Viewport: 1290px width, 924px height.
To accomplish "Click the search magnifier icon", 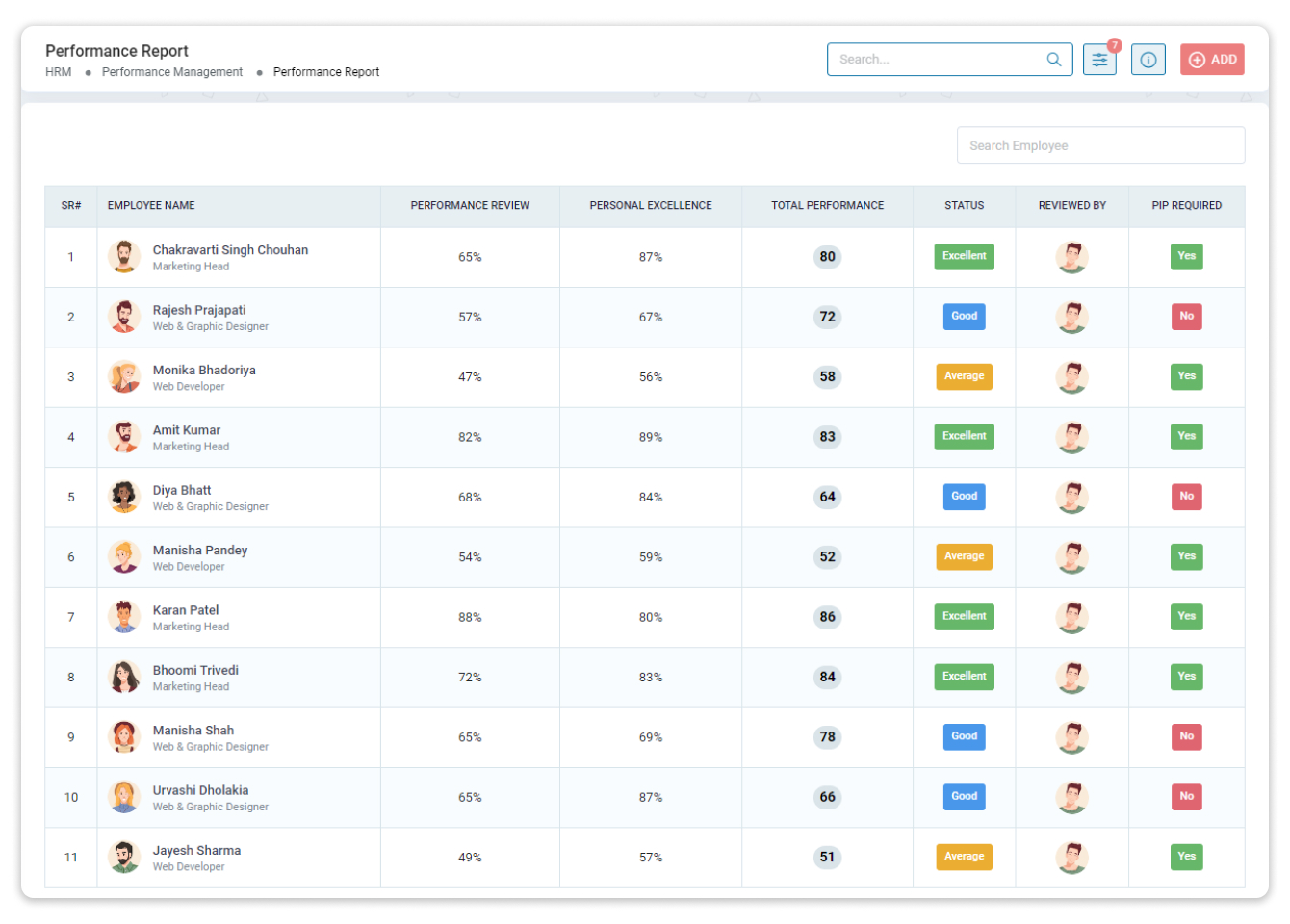I will point(1053,59).
